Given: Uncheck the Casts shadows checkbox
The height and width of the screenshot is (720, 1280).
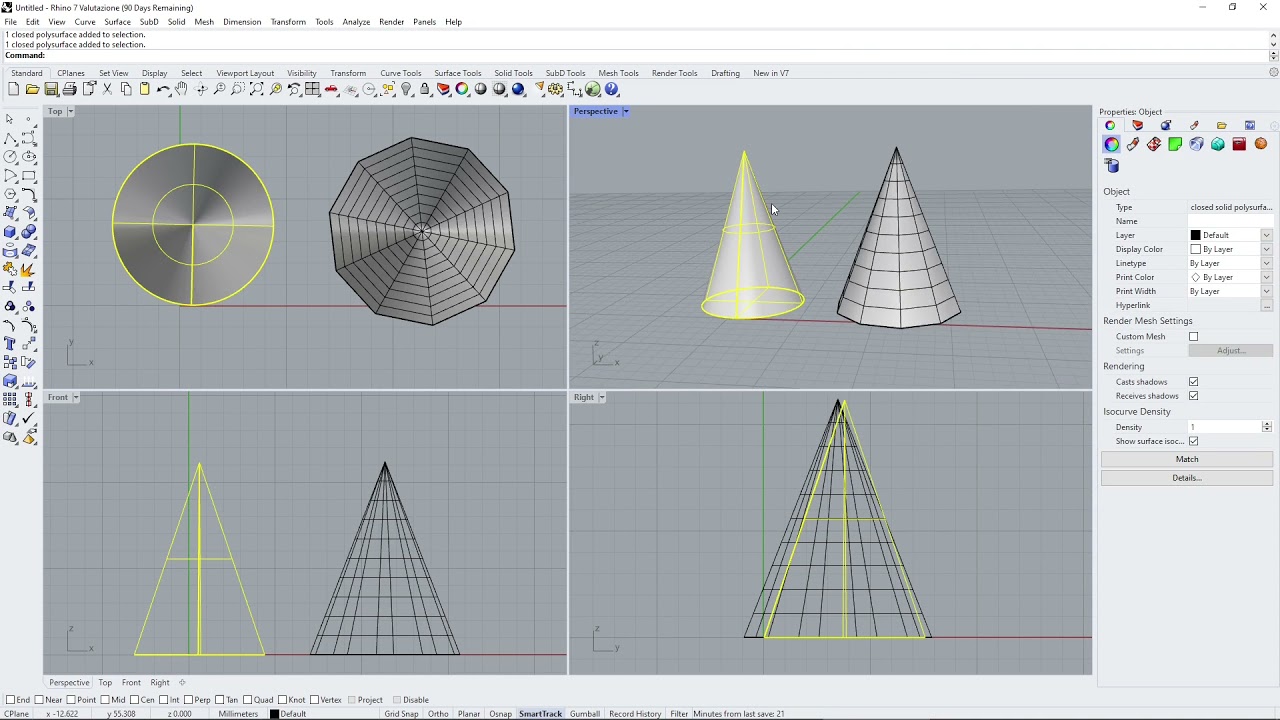Looking at the screenshot, I should [1193, 382].
